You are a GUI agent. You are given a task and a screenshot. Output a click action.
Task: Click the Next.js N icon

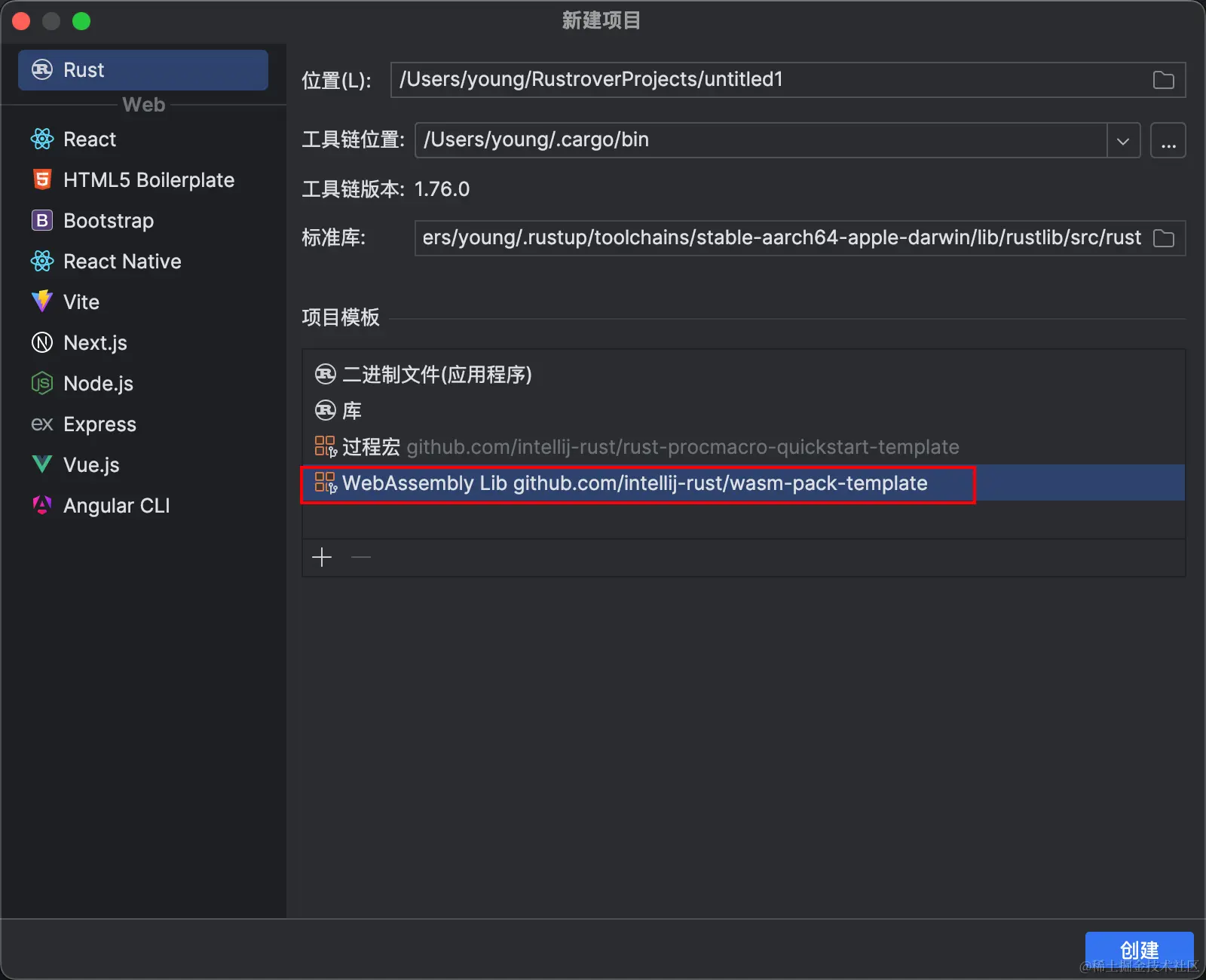[42, 343]
